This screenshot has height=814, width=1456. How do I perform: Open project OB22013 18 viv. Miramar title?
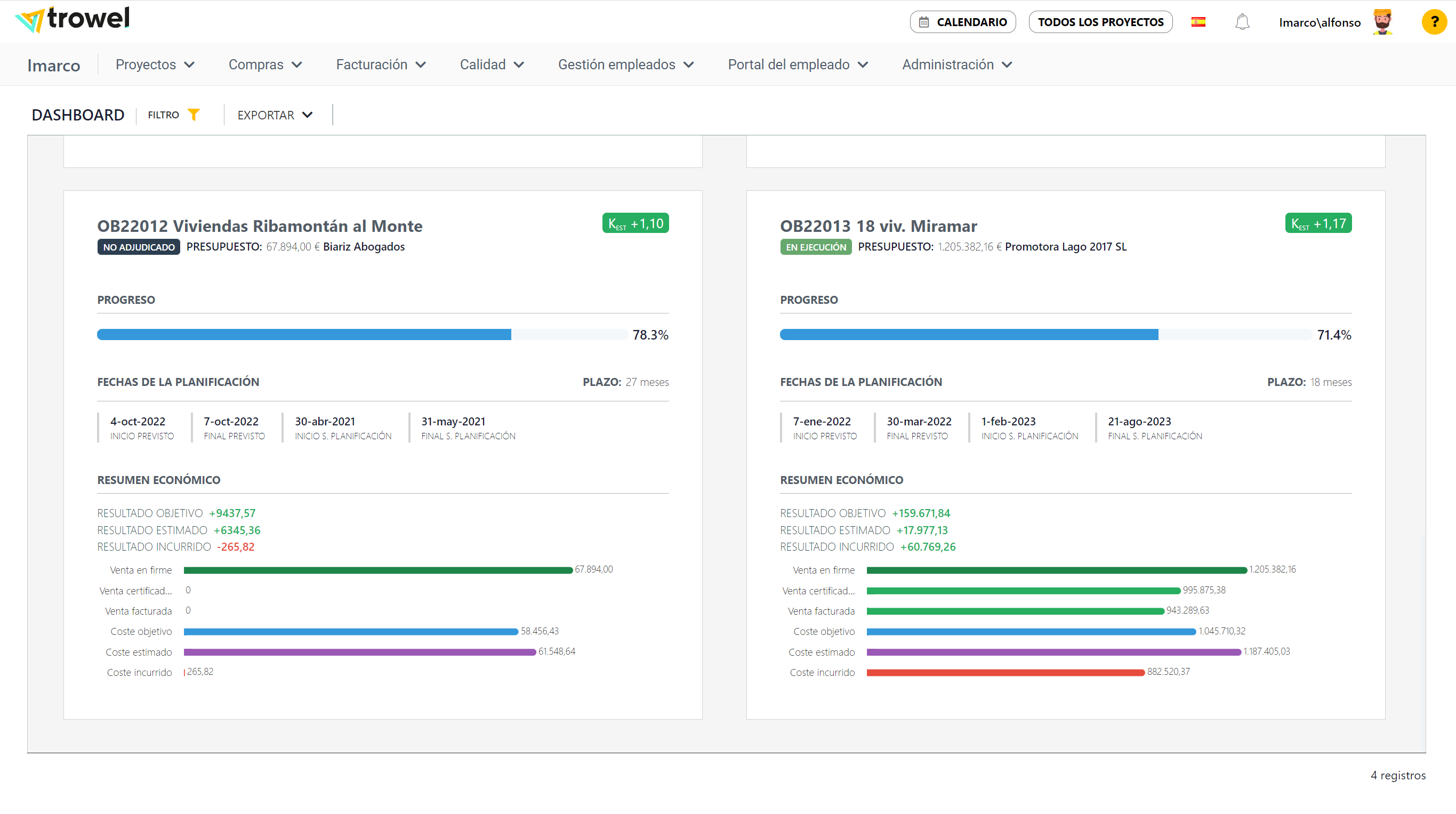click(x=879, y=226)
